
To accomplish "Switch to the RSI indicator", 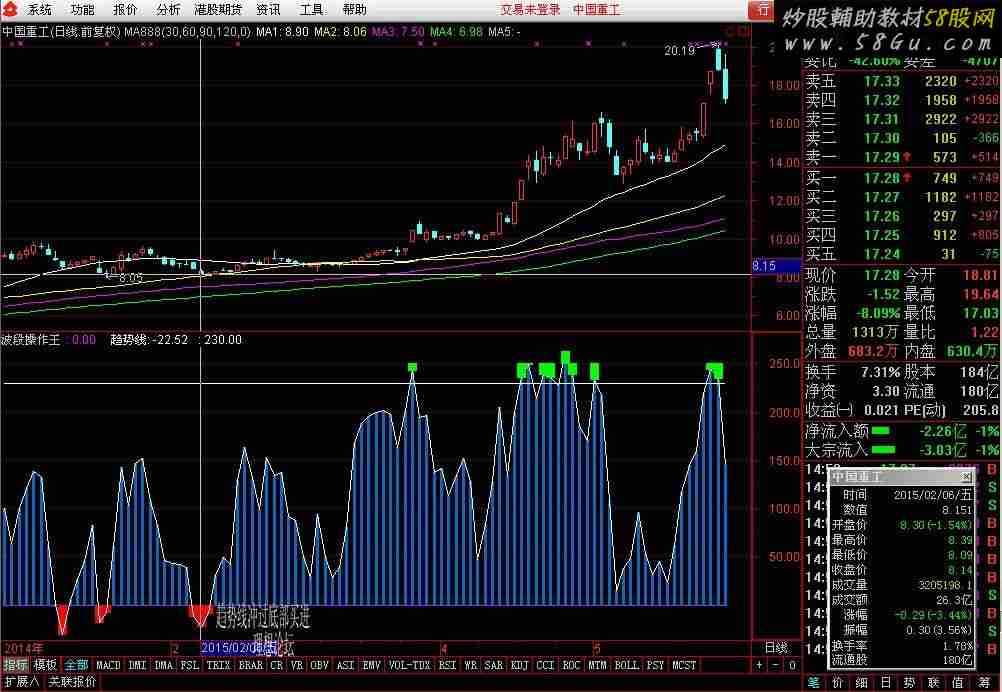I will [x=447, y=665].
